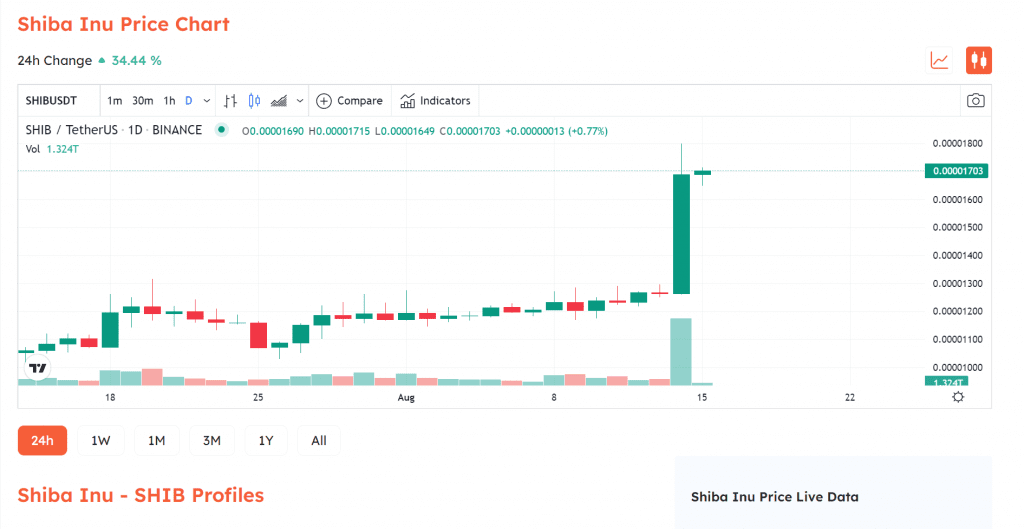Click the current price label 0.00001703
The height and width of the screenshot is (529, 1024).
[957, 171]
